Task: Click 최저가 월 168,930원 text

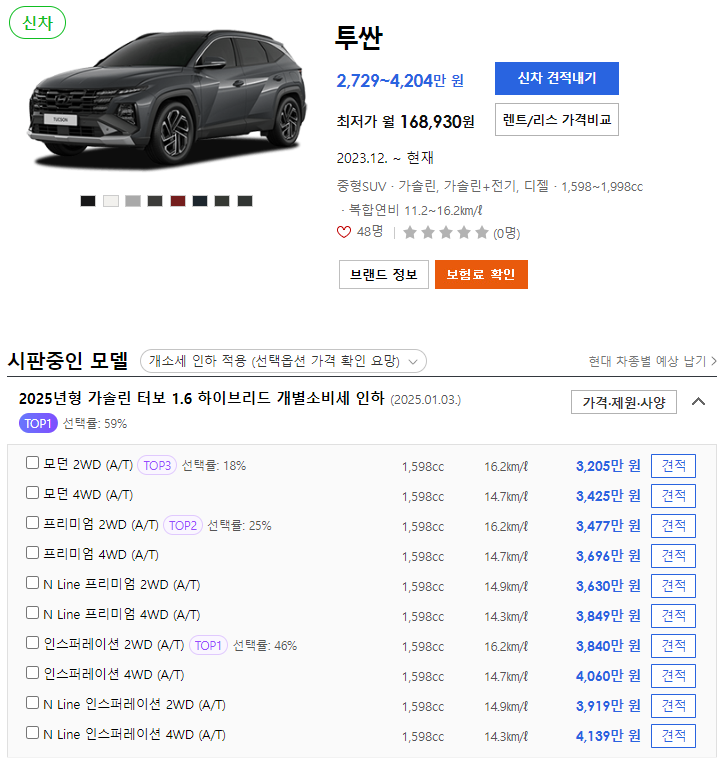Action: tap(405, 121)
